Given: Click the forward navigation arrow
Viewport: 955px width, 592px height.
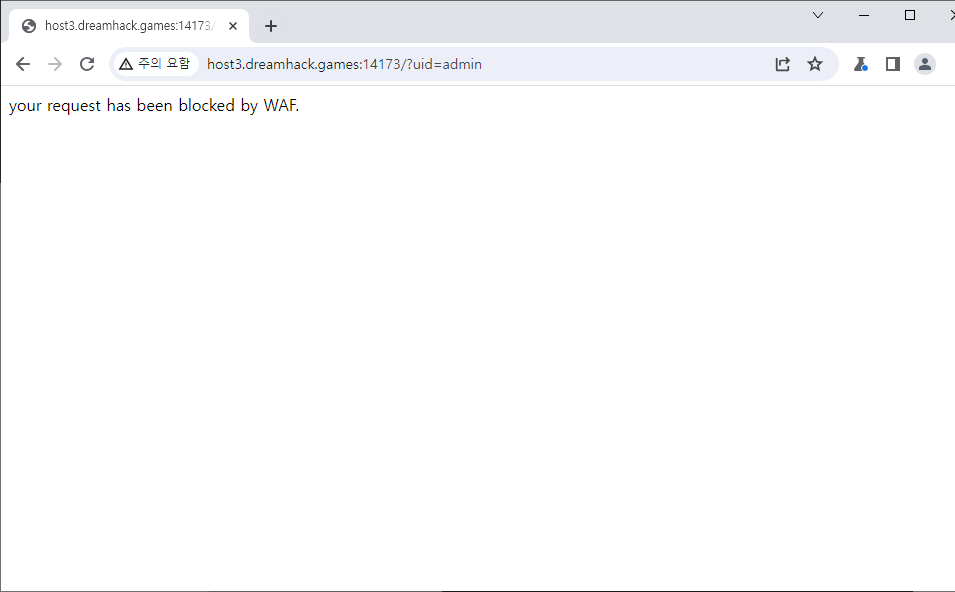Looking at the screenshot, I should [x=55, y=64].
